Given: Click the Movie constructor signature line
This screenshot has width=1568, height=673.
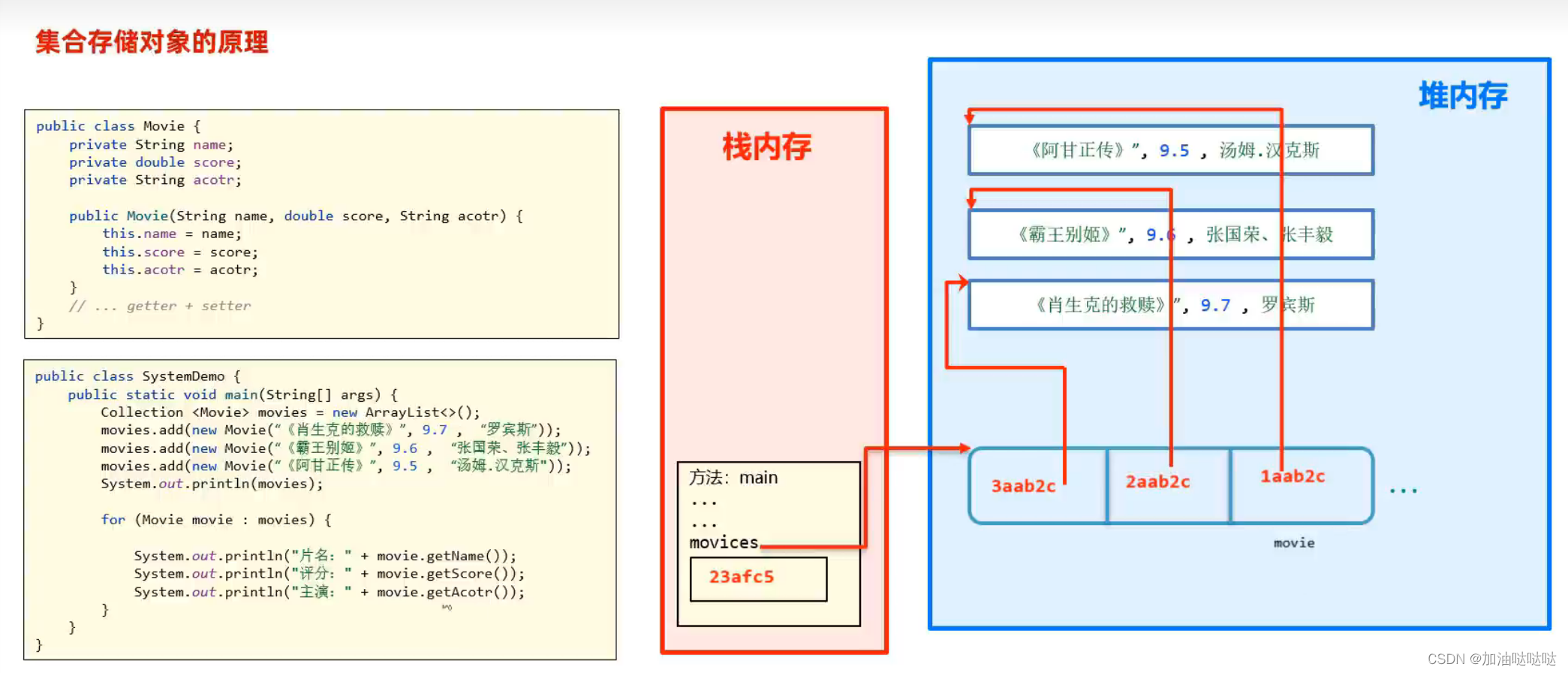Looking at the screenshot, I should pyautogui.click(x=296, y=216).
